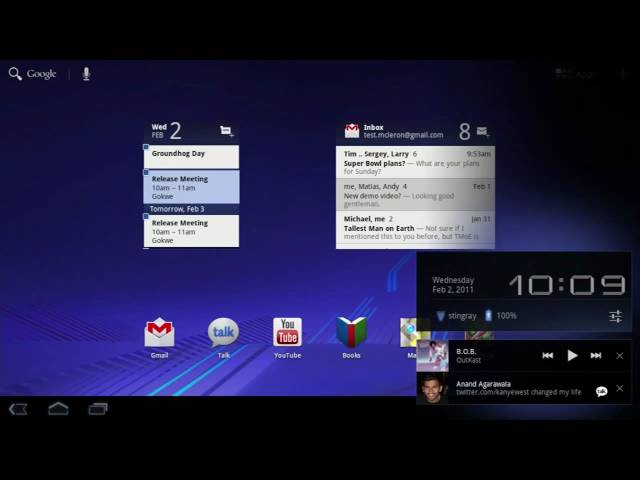Dismiss the Anand Agarawala notification
Screen dimensions: 640x480
(x=620, y=388)
